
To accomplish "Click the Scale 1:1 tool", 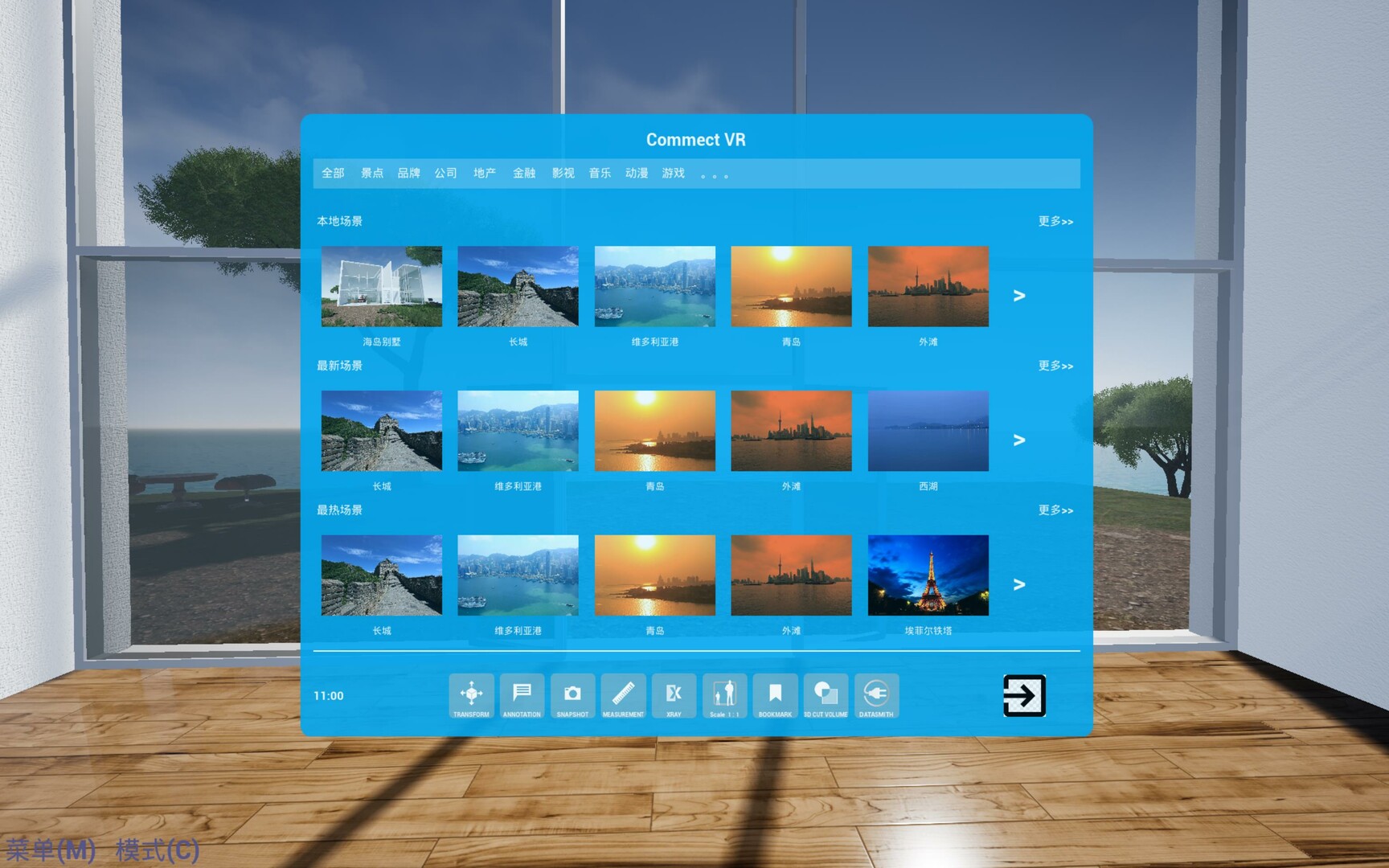I will (724, 696).
